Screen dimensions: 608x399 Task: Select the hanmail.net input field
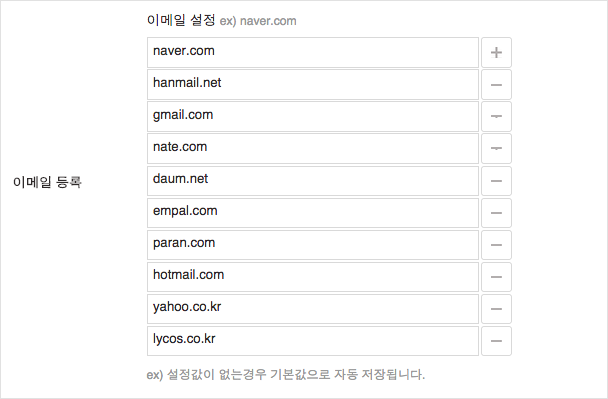coord(313,85)
